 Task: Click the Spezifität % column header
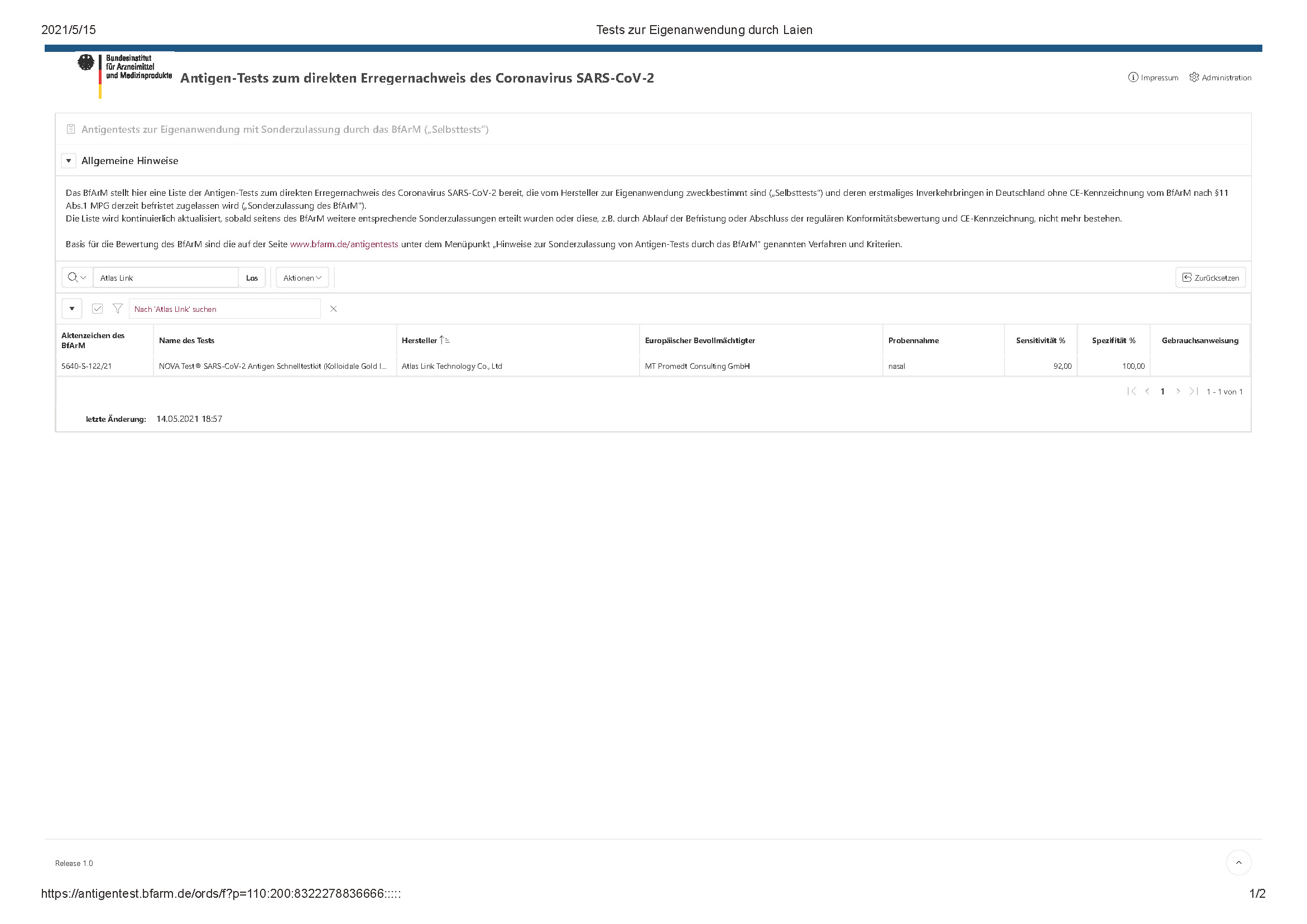pyautogui.click(x=1113, y=340)
